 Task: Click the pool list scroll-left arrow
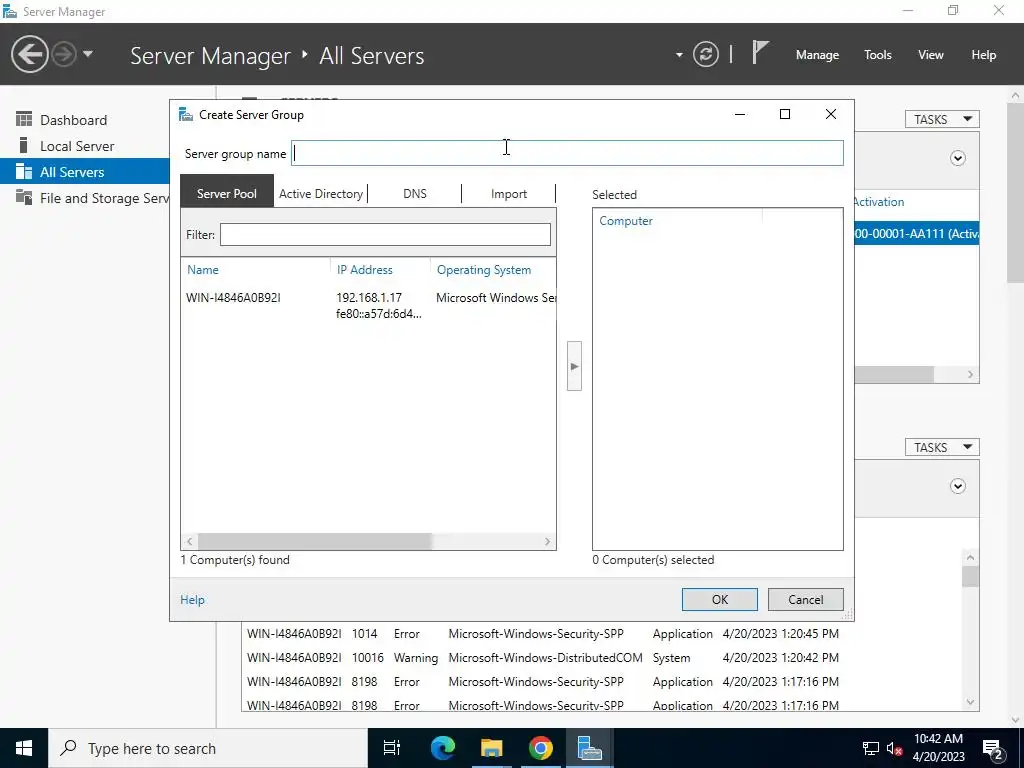(x=189, y=541)
